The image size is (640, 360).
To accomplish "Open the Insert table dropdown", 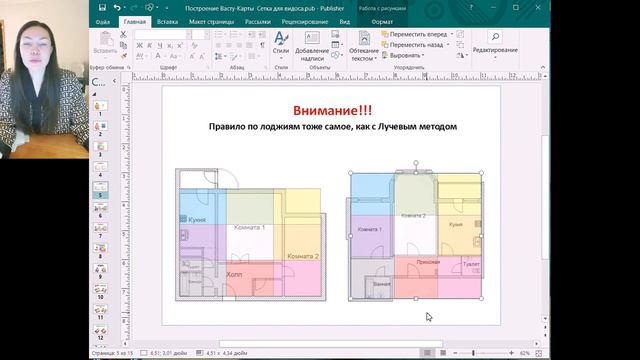I will (337, 44).
